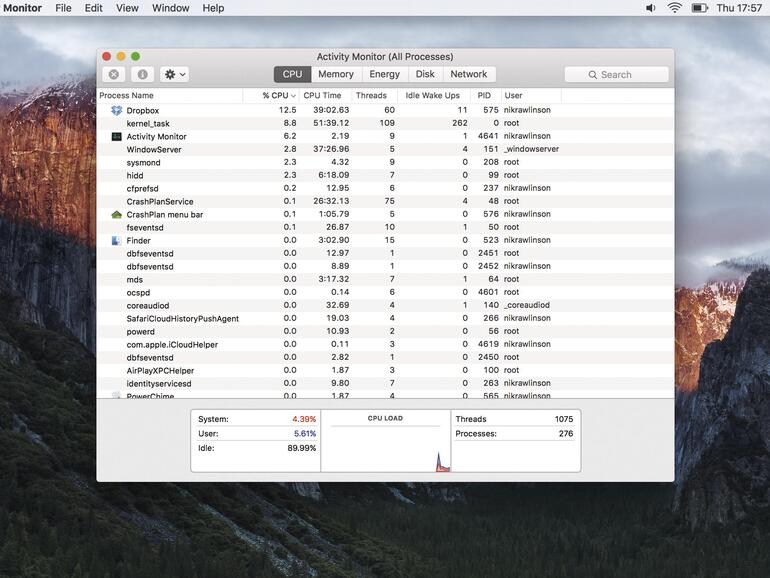The height and width of the screenshot is (578, 770).
Task: Open the Wi-Fi status menu icon
Action: 675,8
